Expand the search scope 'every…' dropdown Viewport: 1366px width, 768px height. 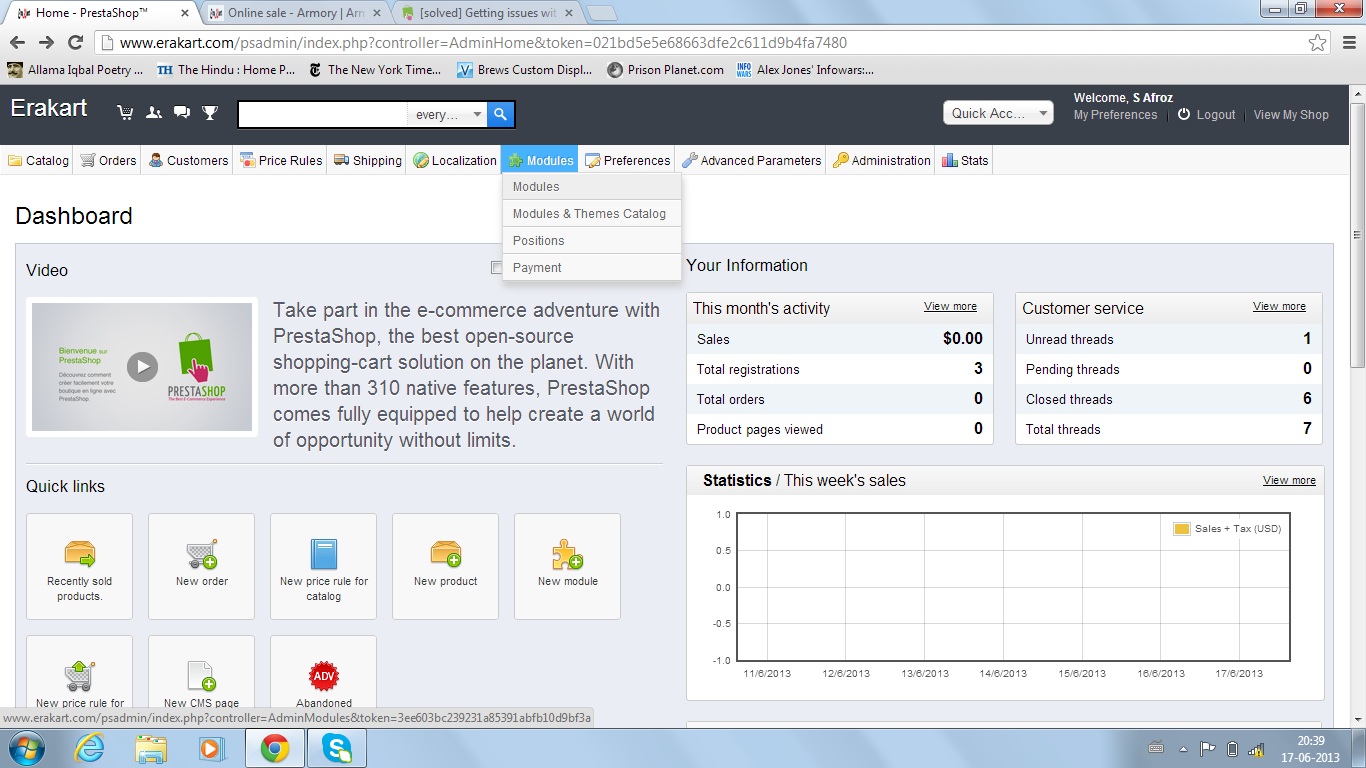[x=448, y=114]
